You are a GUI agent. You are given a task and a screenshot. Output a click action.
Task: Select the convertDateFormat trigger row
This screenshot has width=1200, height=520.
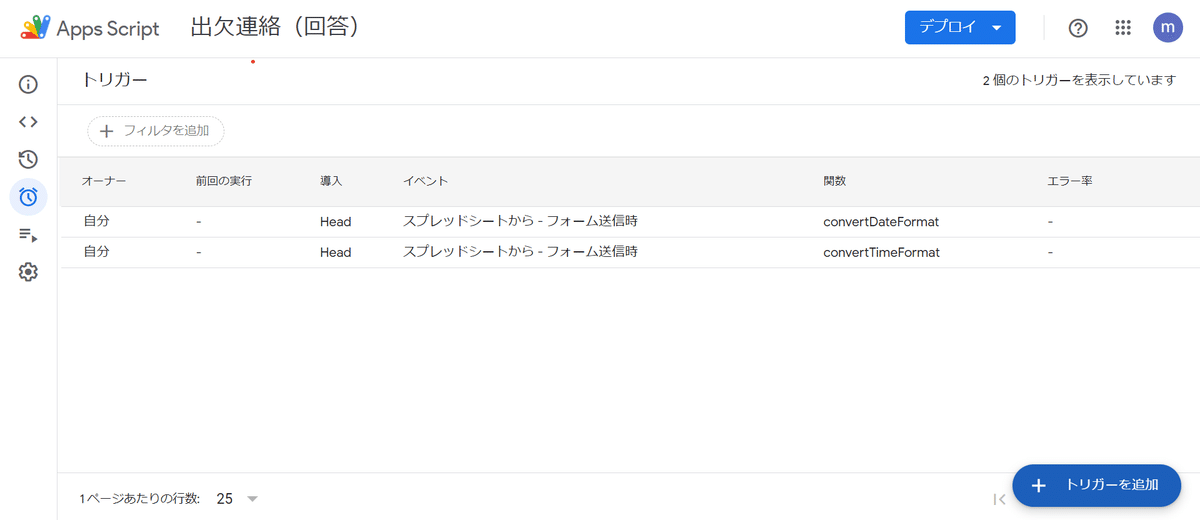628,222
